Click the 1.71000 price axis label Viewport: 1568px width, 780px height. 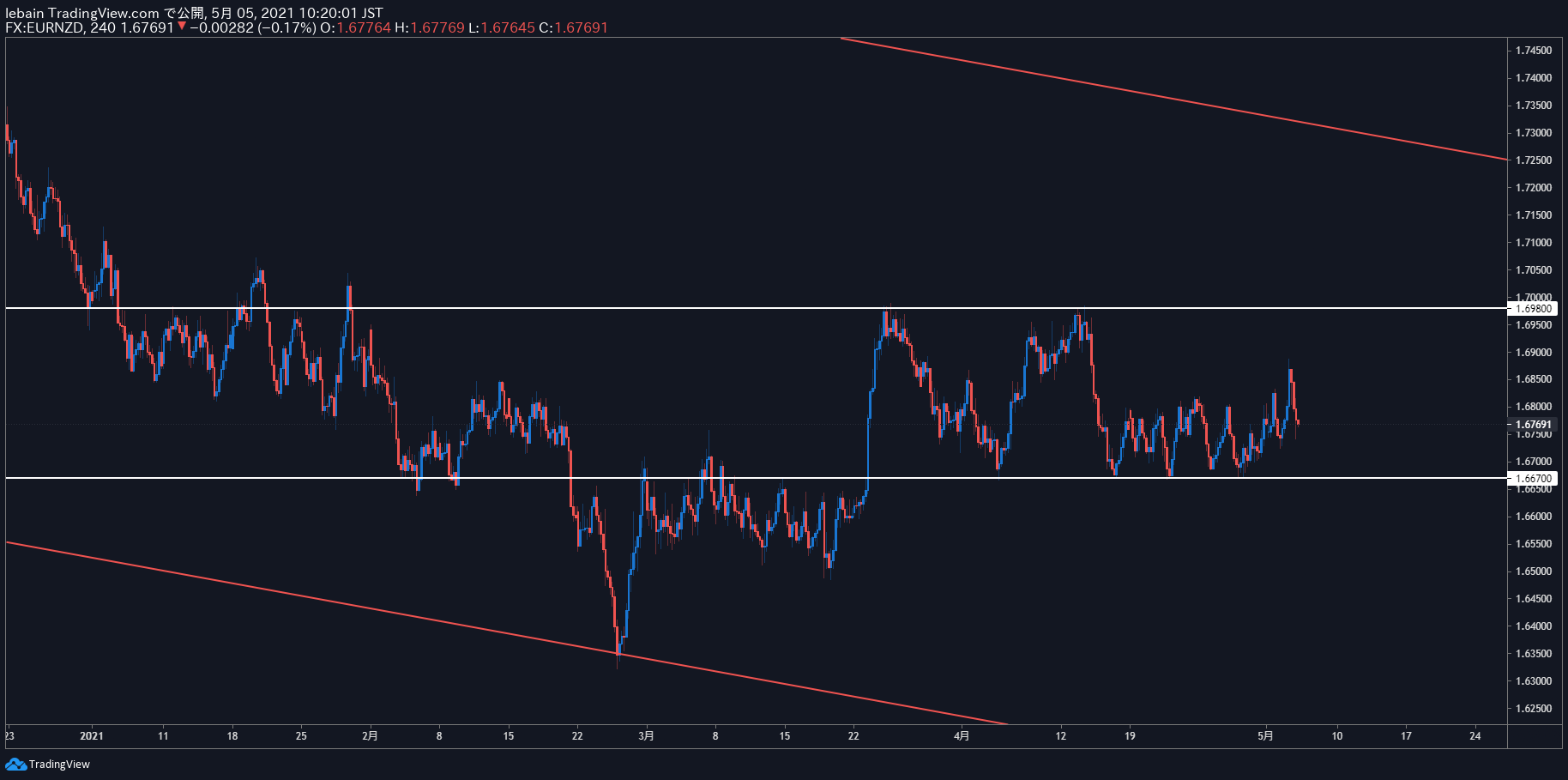click(1534, 243)
